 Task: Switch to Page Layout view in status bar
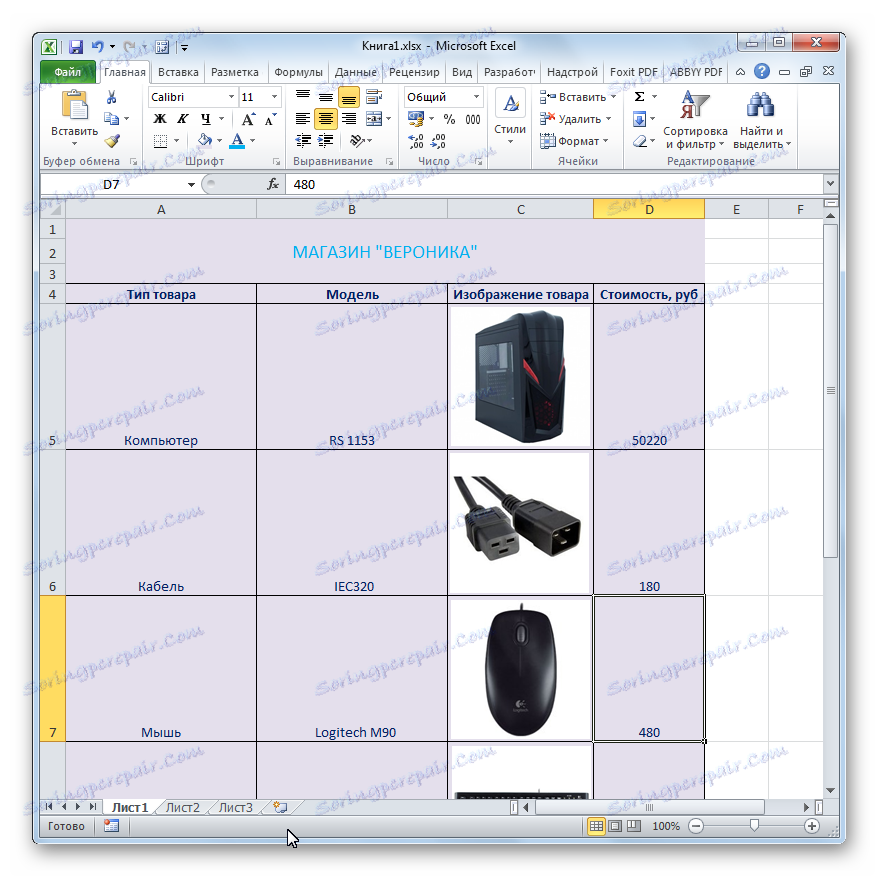615,826
